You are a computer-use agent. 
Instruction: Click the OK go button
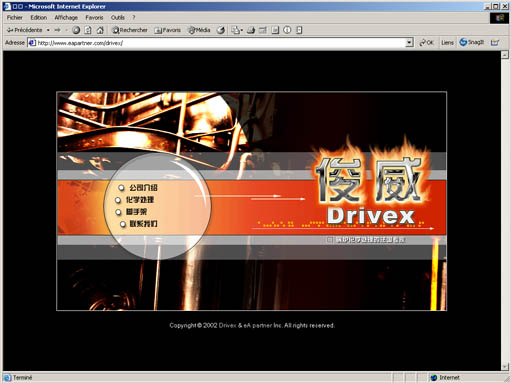tap(426, 42)
